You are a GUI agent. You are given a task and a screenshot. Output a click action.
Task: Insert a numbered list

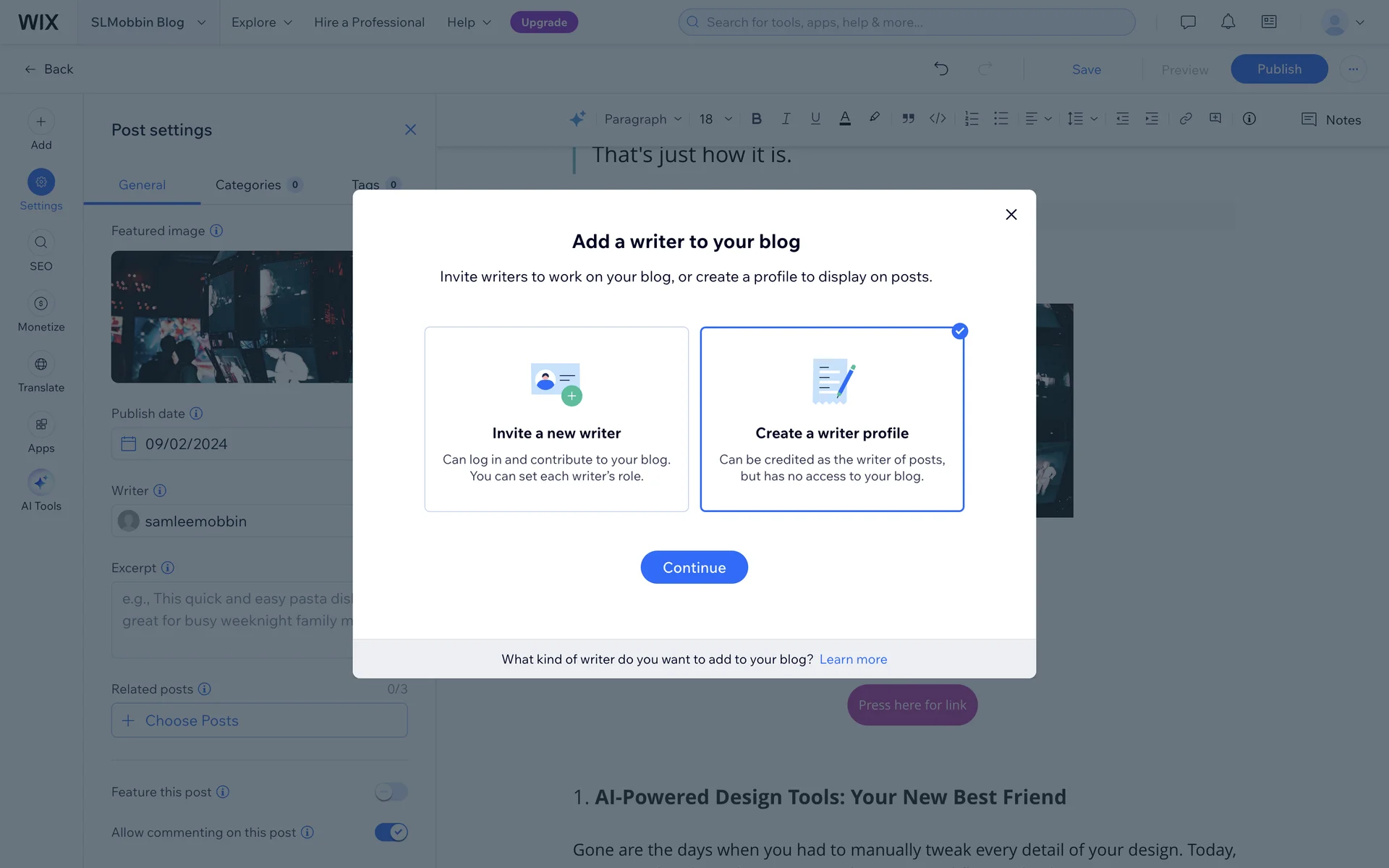tap(972, 119)
